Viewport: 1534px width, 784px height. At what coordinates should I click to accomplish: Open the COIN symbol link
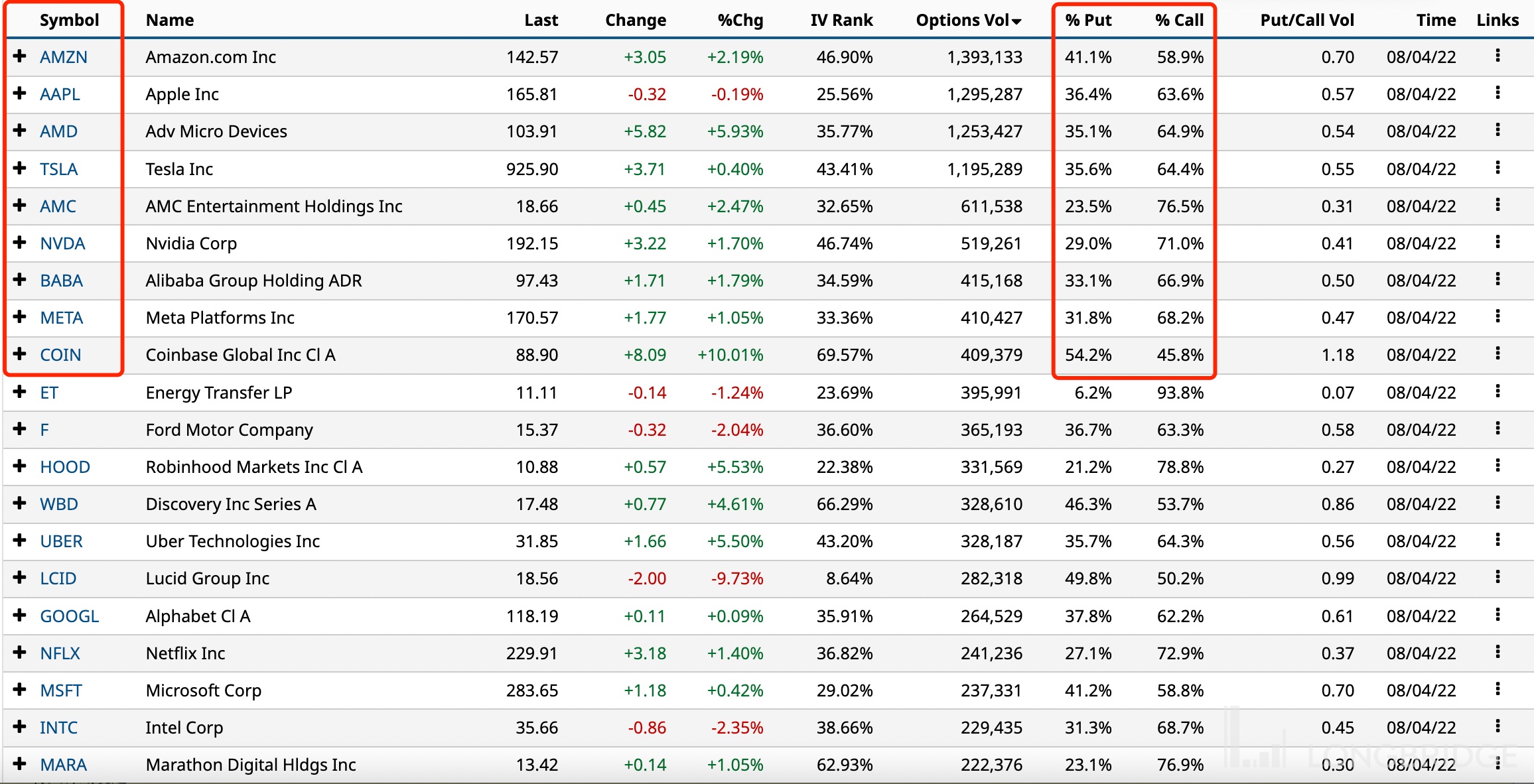(x=60, y=355)
